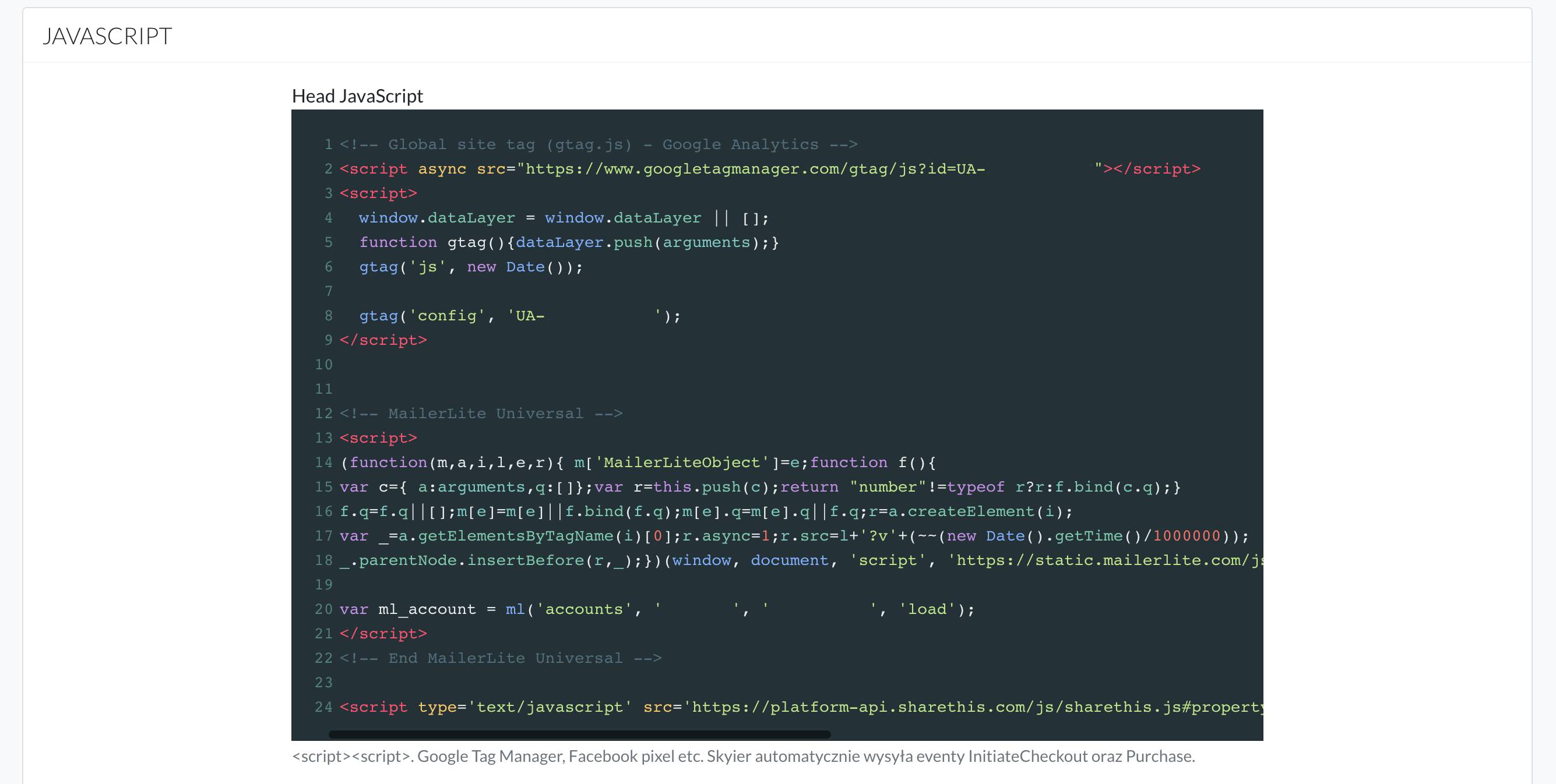Click line 18 parentNode.insertBefore code
This screenshot has height=784, width=1556.
[801, 560]
